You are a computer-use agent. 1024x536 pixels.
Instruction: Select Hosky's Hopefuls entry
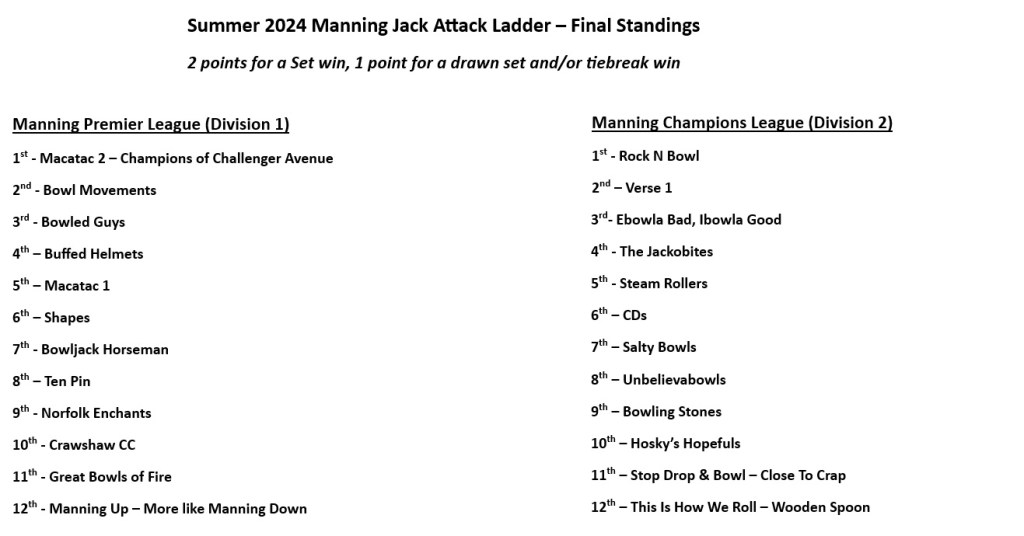coord(666,443)
